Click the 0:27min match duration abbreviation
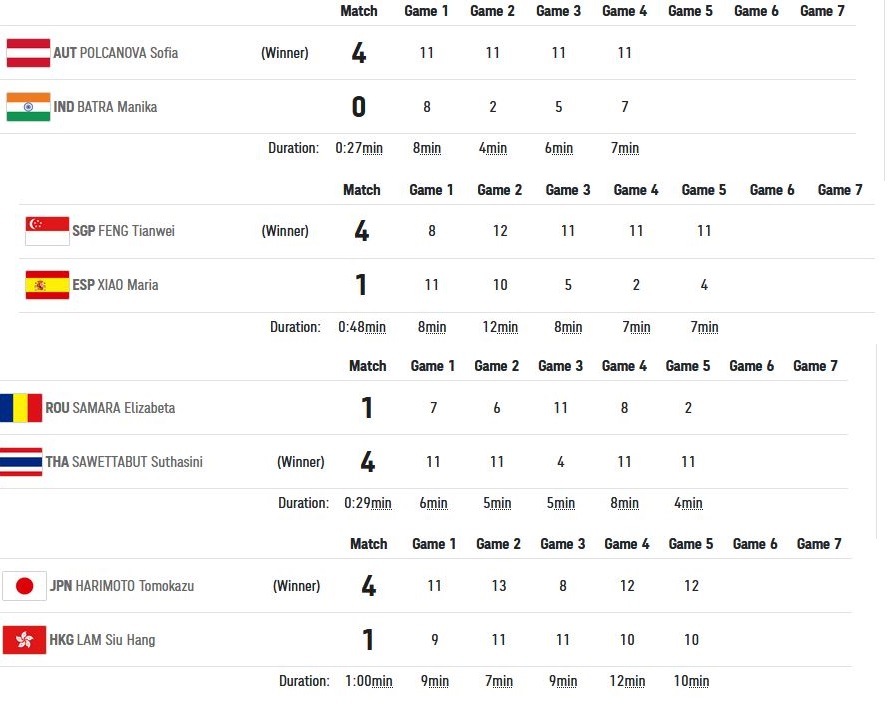Image resolution: width=888 pixels, height=705 pixels. 359,148
